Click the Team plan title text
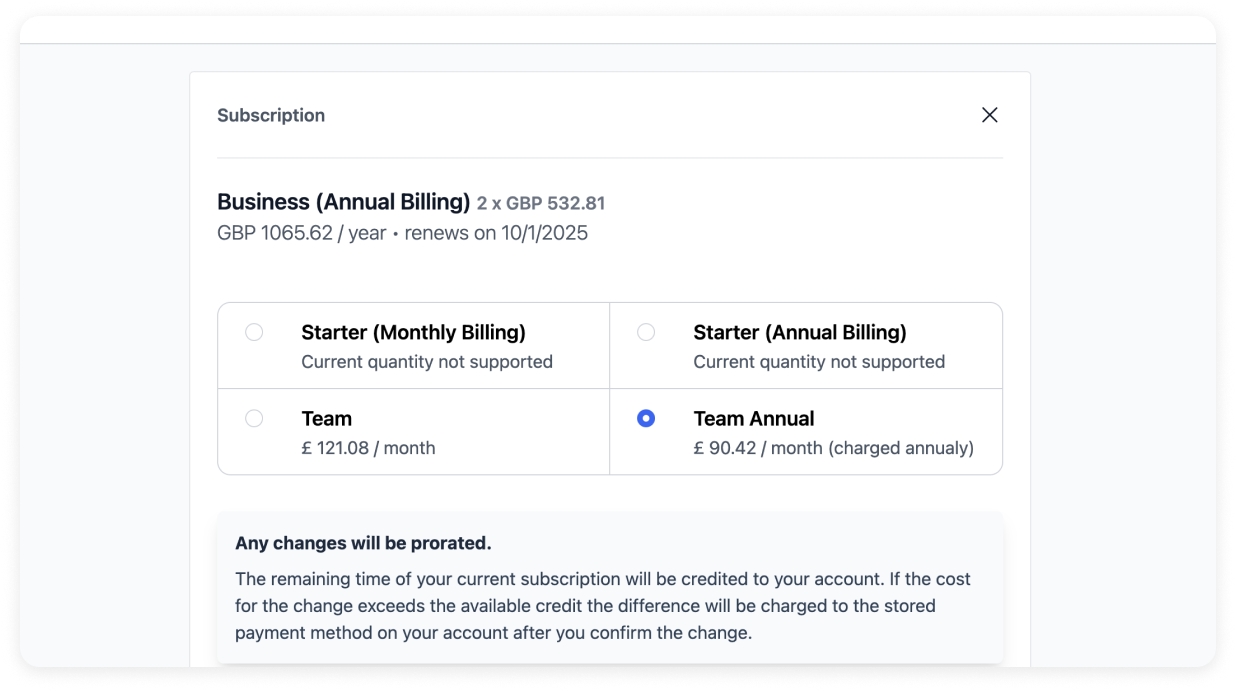The image size is (1236, 691). pos(326,418)
